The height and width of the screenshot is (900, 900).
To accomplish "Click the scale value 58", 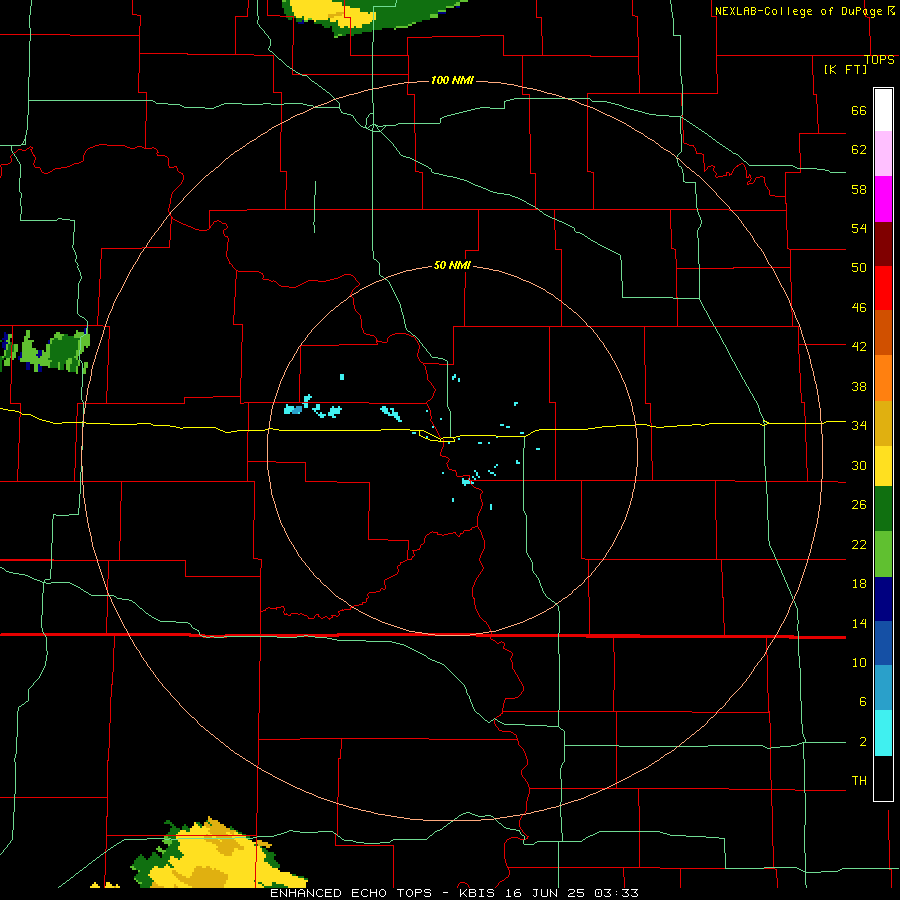I will (x=859, y=189).
